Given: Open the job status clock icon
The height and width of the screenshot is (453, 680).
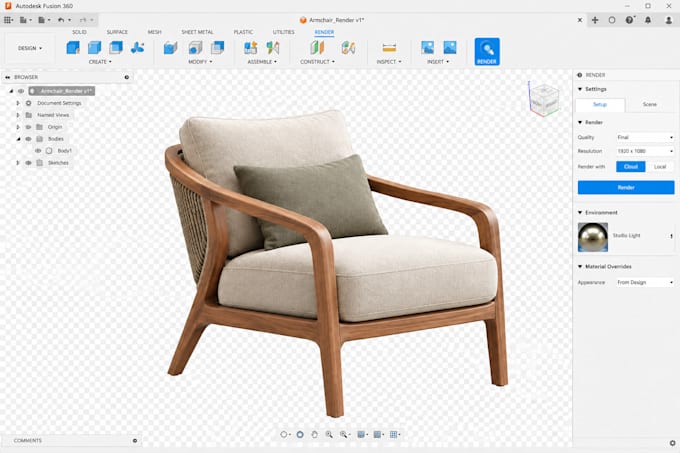Looking at the screenshot, I should point(611,20).
